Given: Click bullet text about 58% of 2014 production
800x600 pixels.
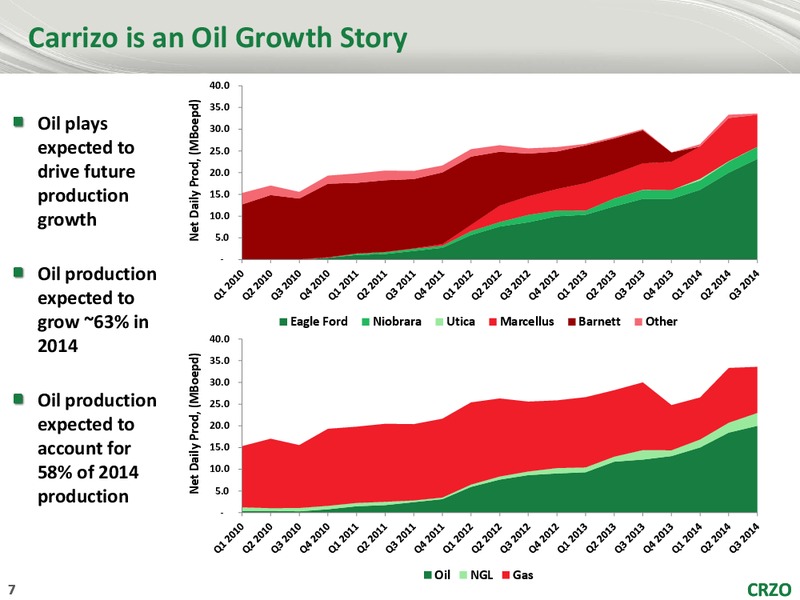Looking at the screenshot, I should pyautogui.click(x=97, y=448).
